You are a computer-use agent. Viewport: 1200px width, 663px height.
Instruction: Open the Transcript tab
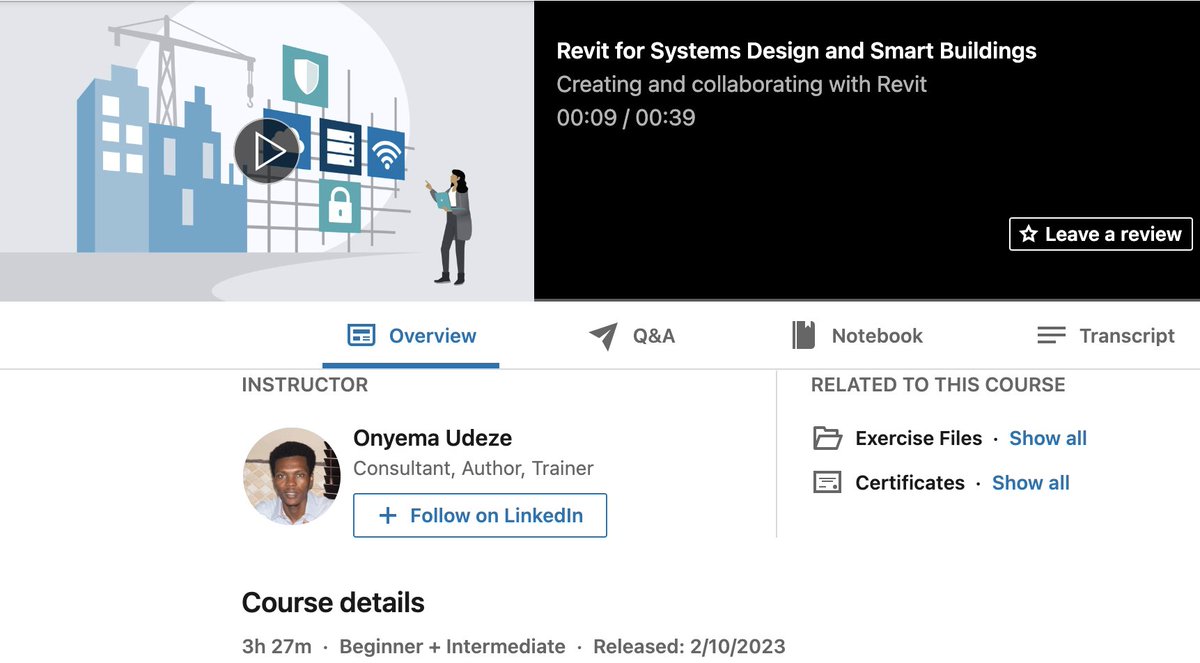(x=1106, y=336)
